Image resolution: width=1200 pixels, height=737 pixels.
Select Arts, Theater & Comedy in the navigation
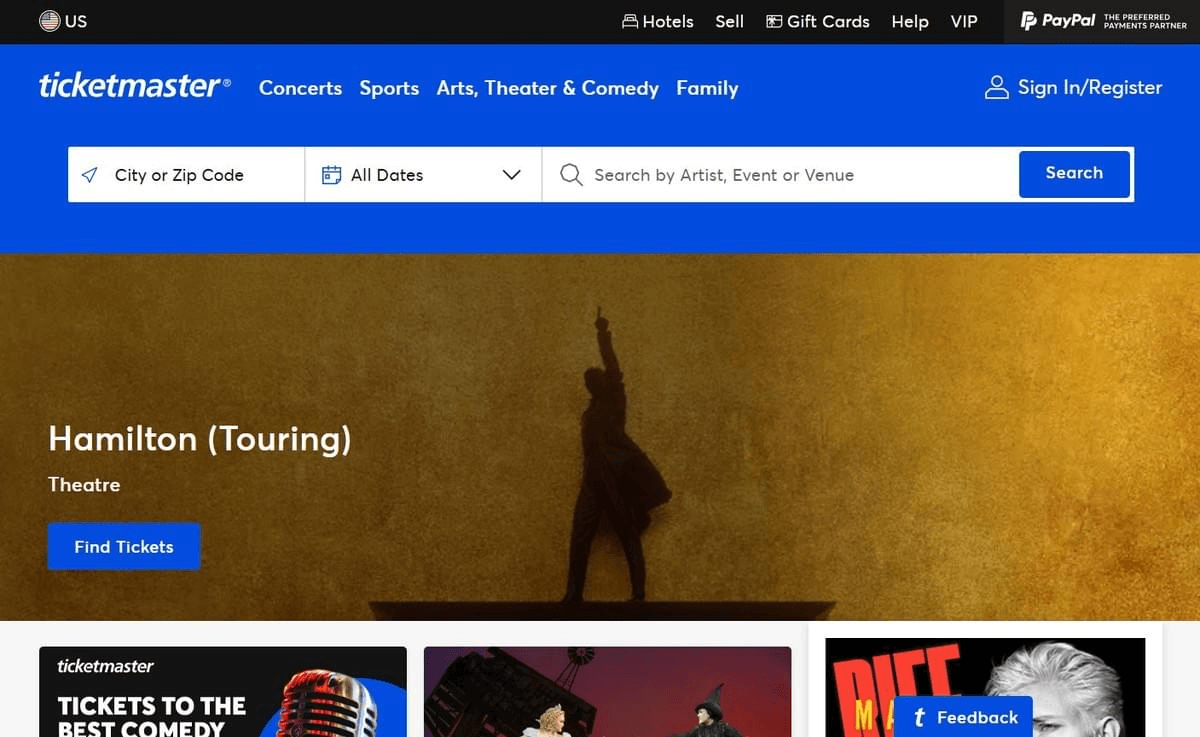tap(547, 88)
